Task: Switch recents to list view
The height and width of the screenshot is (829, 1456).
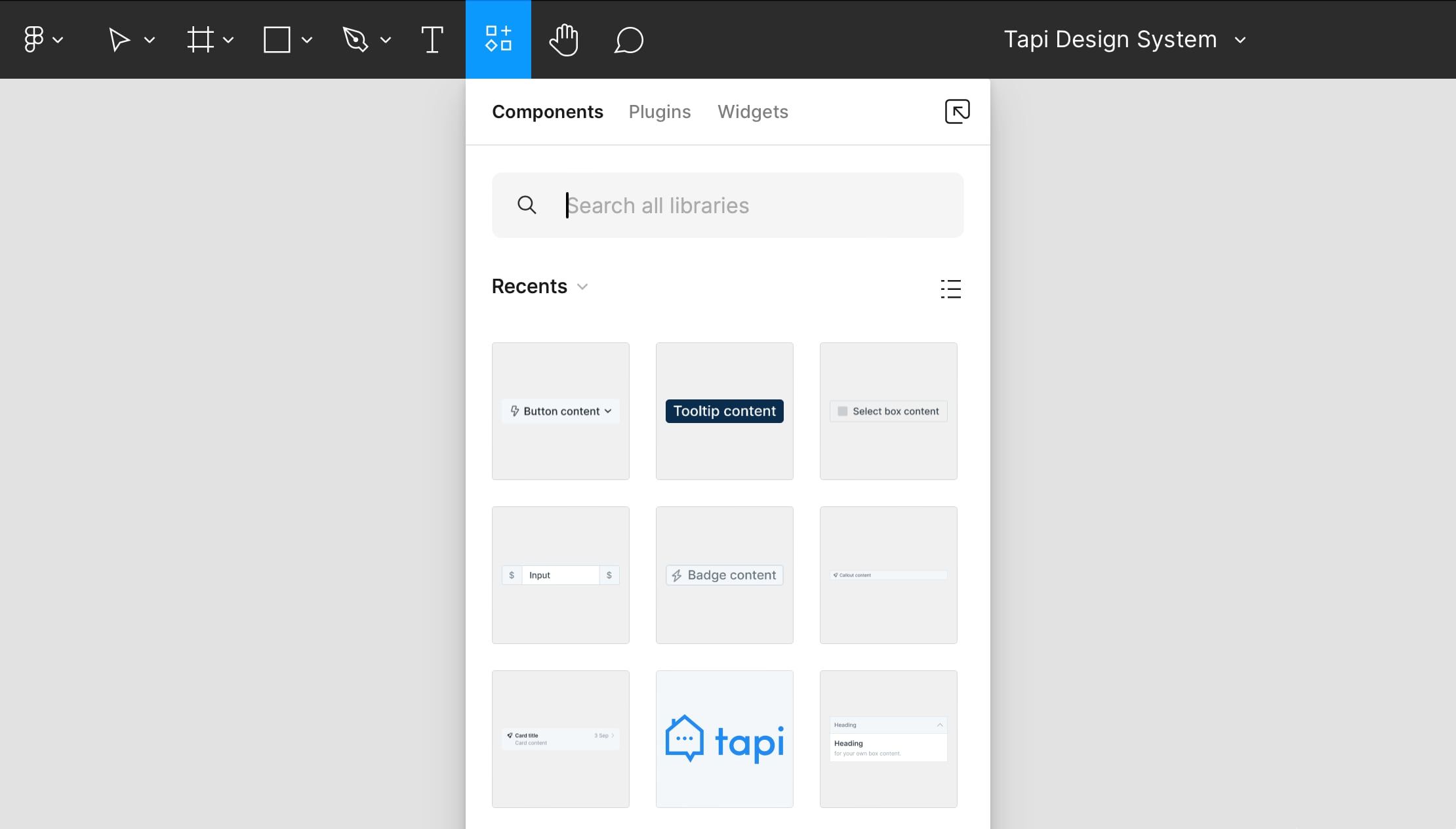Action: [x=951, y=289]
